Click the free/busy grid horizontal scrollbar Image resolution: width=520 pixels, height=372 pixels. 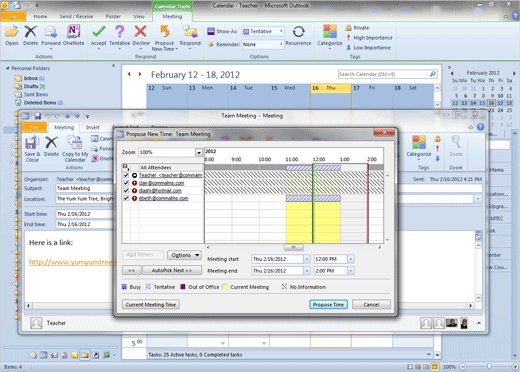point(294,247)
